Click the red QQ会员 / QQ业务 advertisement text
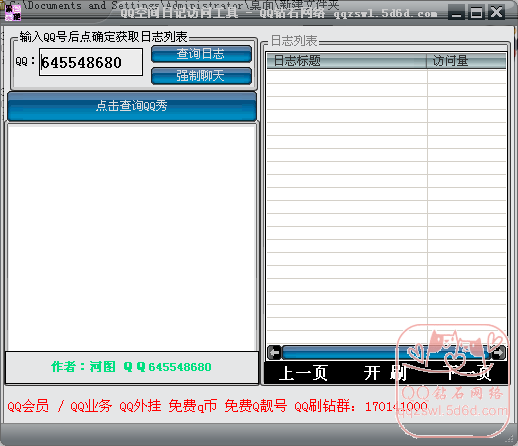Screen dimensions: 518x446 tap(217, 406)
